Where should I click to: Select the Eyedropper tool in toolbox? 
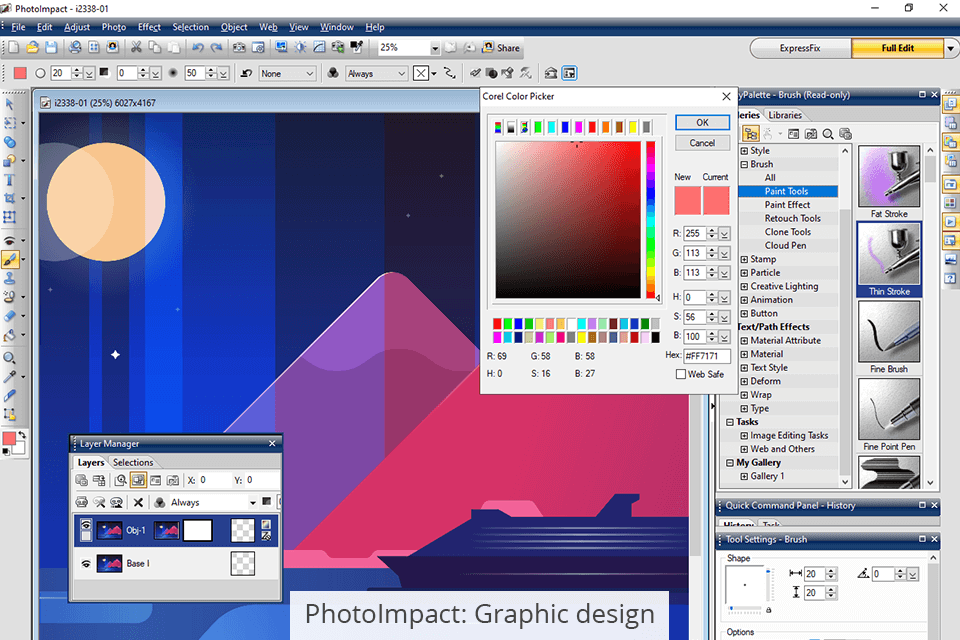pyautogui.click(x=9, y=377)
